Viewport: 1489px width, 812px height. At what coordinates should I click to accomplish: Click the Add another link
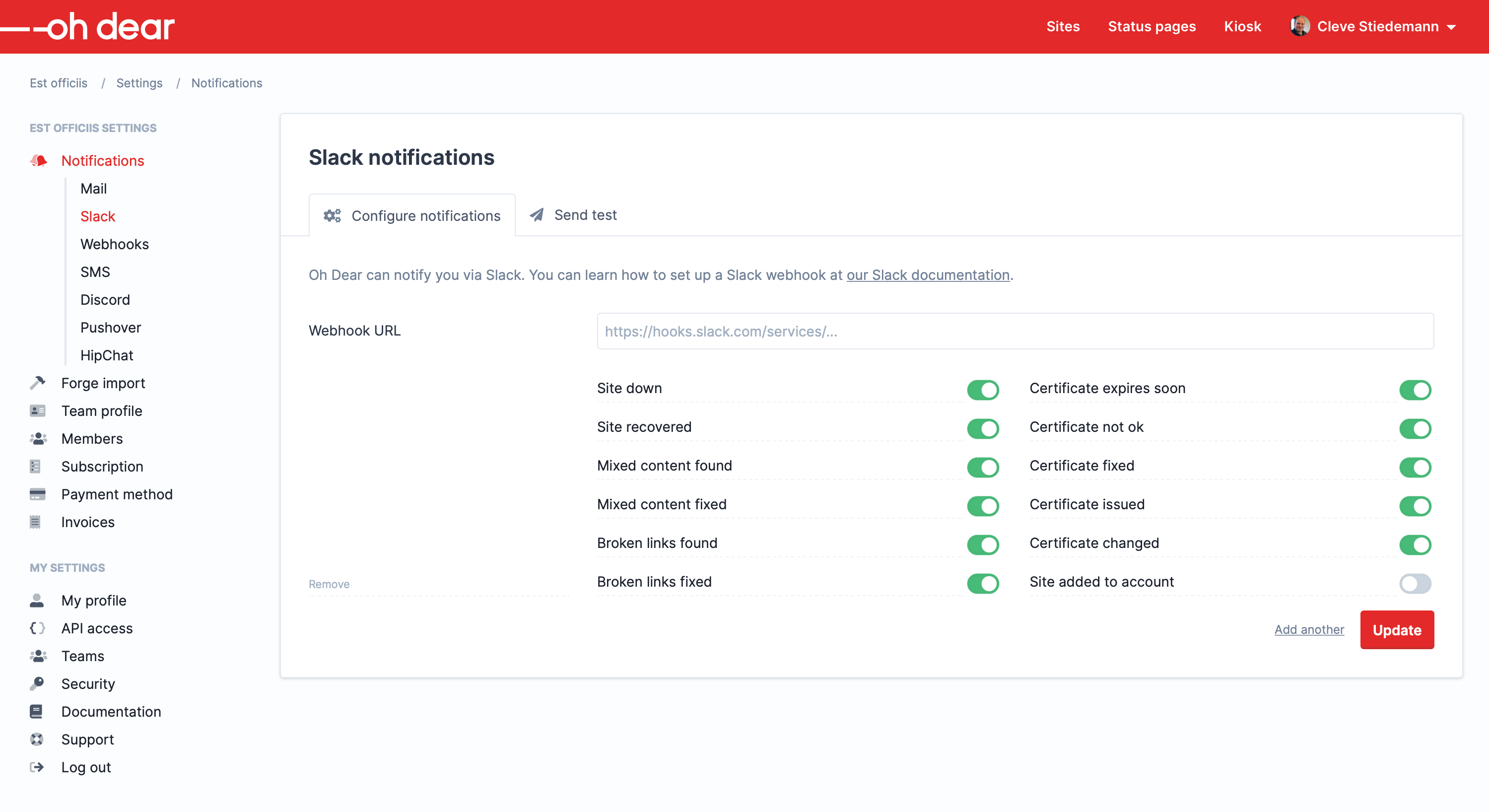[1309, 629]
